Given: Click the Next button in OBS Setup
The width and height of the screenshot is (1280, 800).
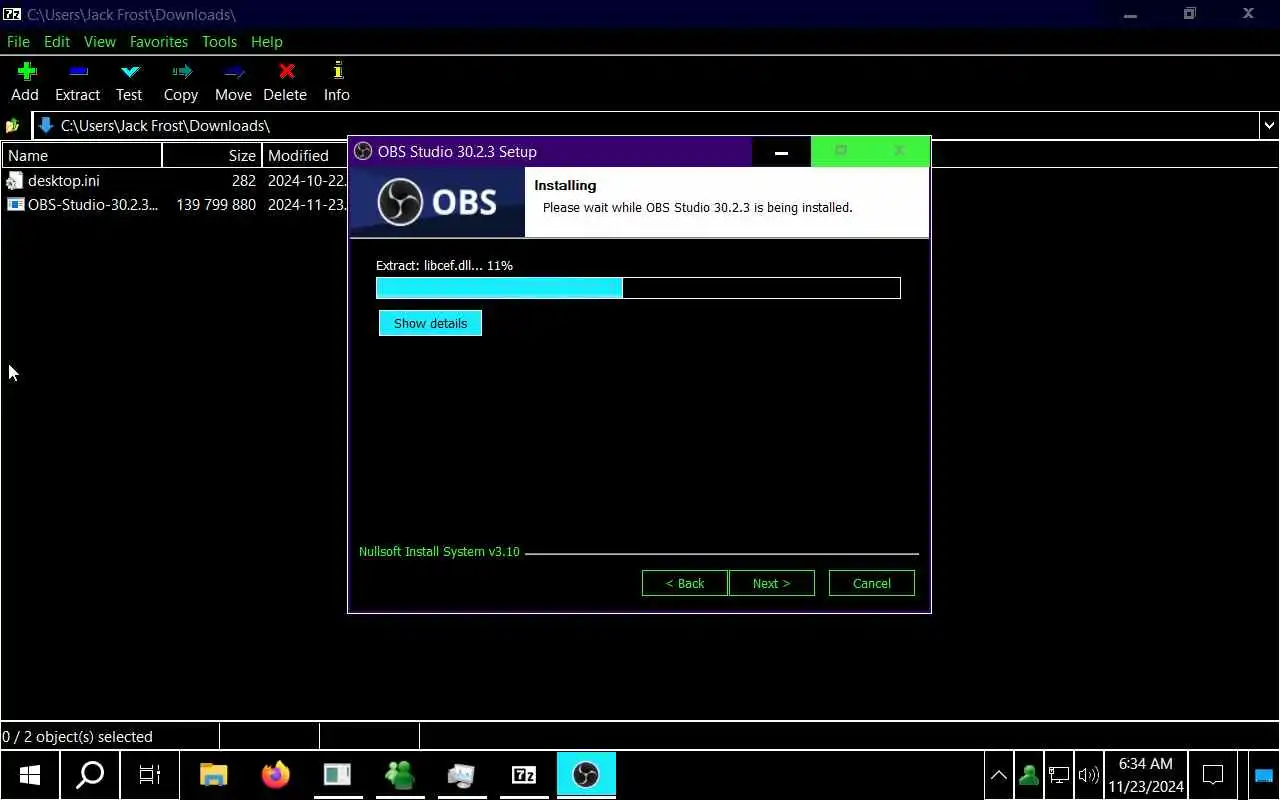Looking at the screenshot, I should pyautogui.click(x=771, y=583).
